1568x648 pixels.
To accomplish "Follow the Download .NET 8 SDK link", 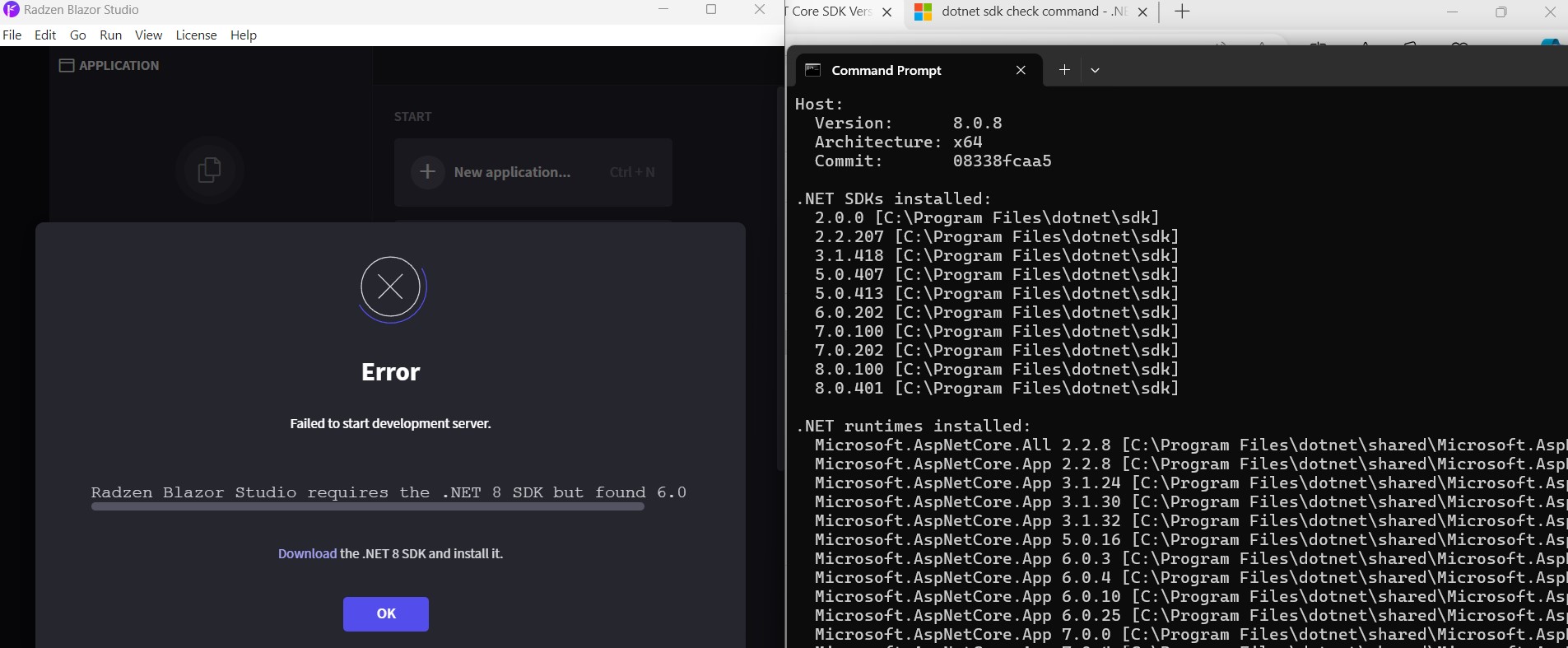I will [x=307, y=553].
